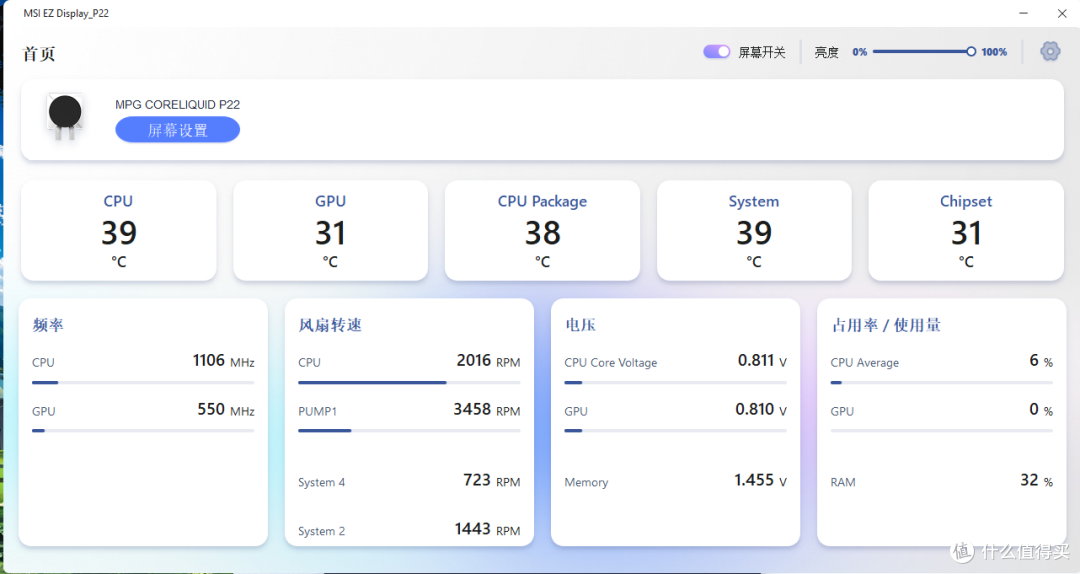Click the 首页 home heading

(x=39, y=54)
